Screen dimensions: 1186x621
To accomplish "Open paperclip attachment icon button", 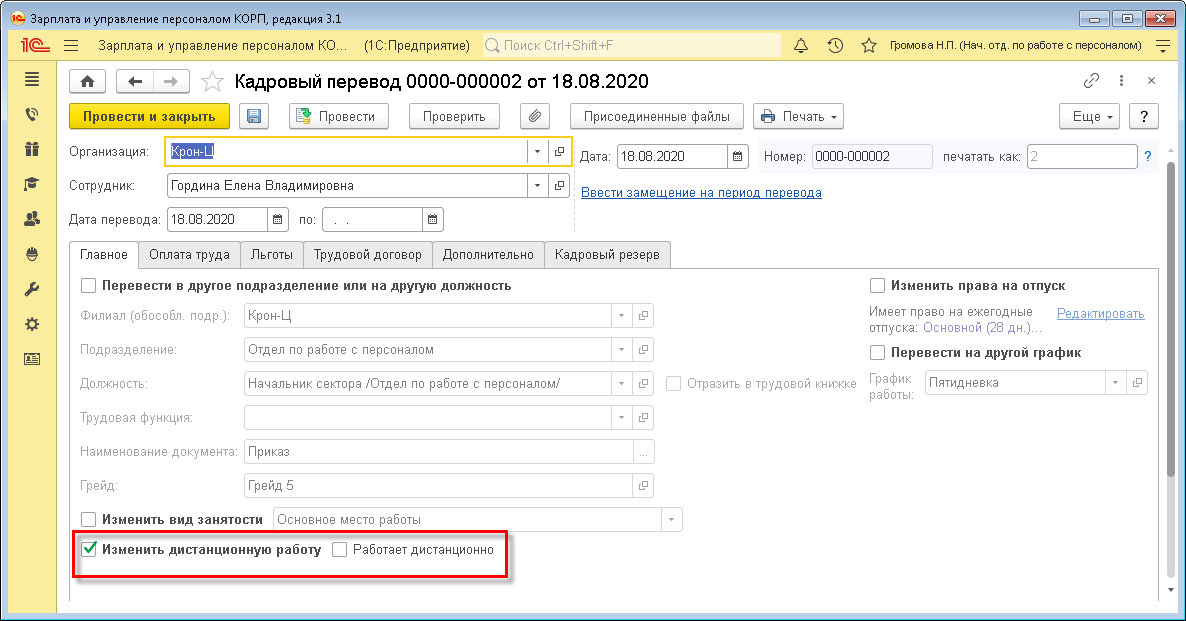I will (535, 116).
